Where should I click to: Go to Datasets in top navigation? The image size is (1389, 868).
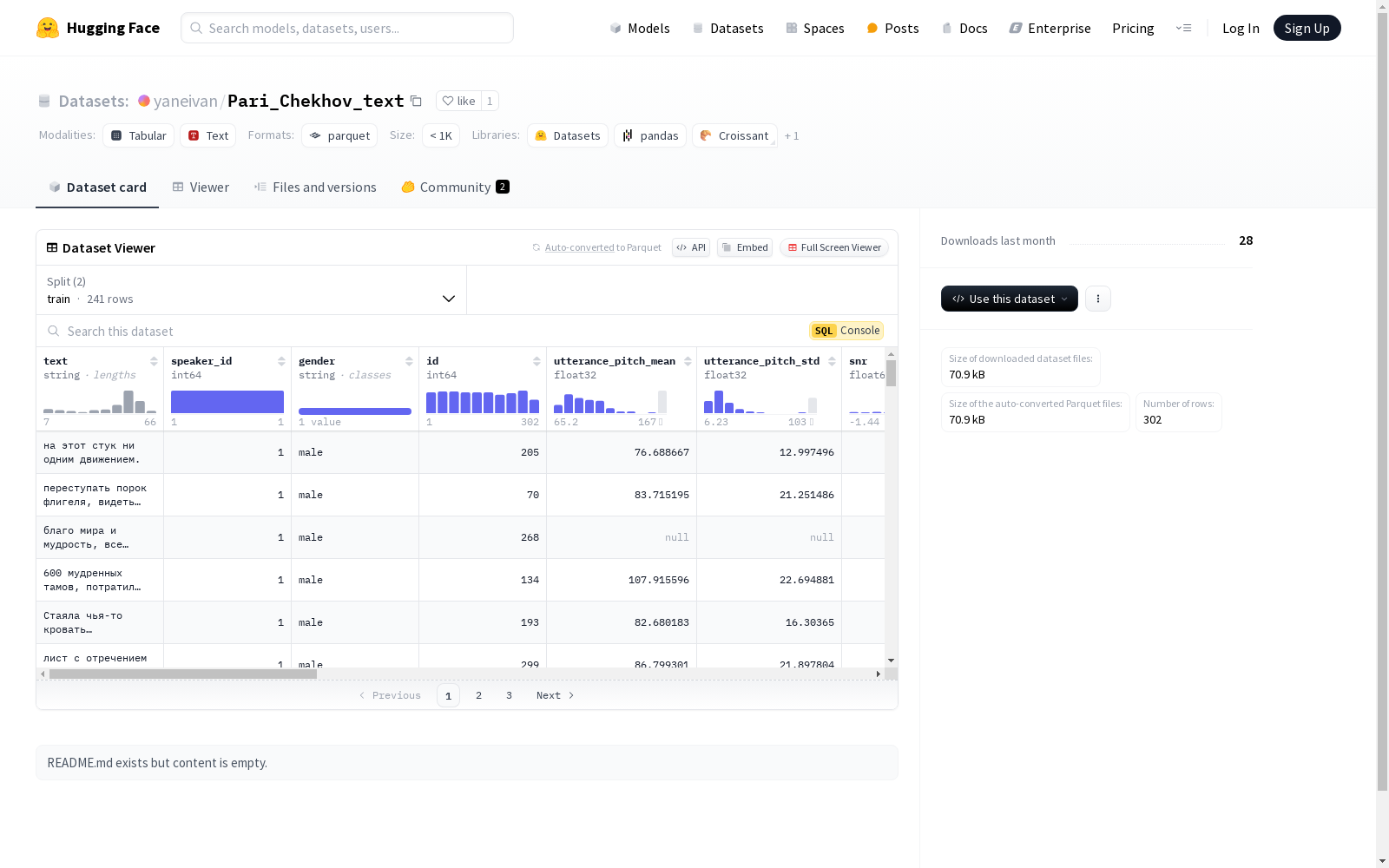tap(727, 28)
